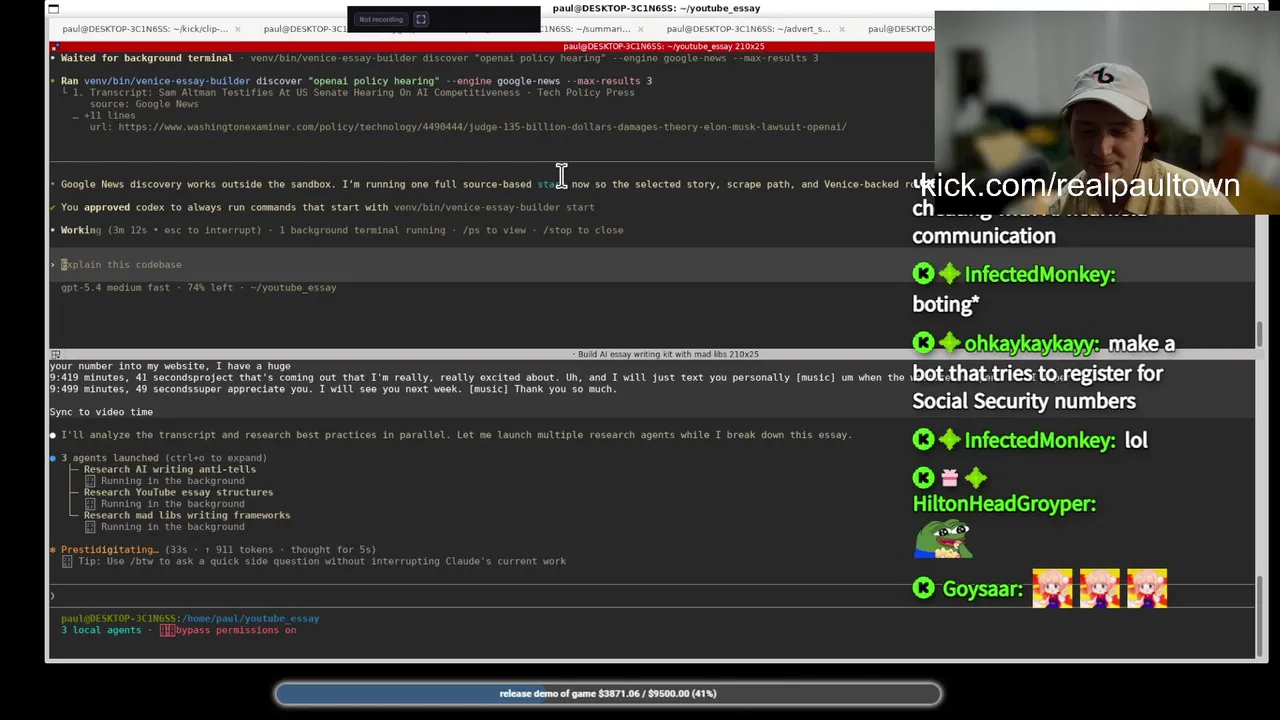Open the washingtonexaminer.com URL
This screenshot has height=720, width=1280.
(x=482, y=127)
